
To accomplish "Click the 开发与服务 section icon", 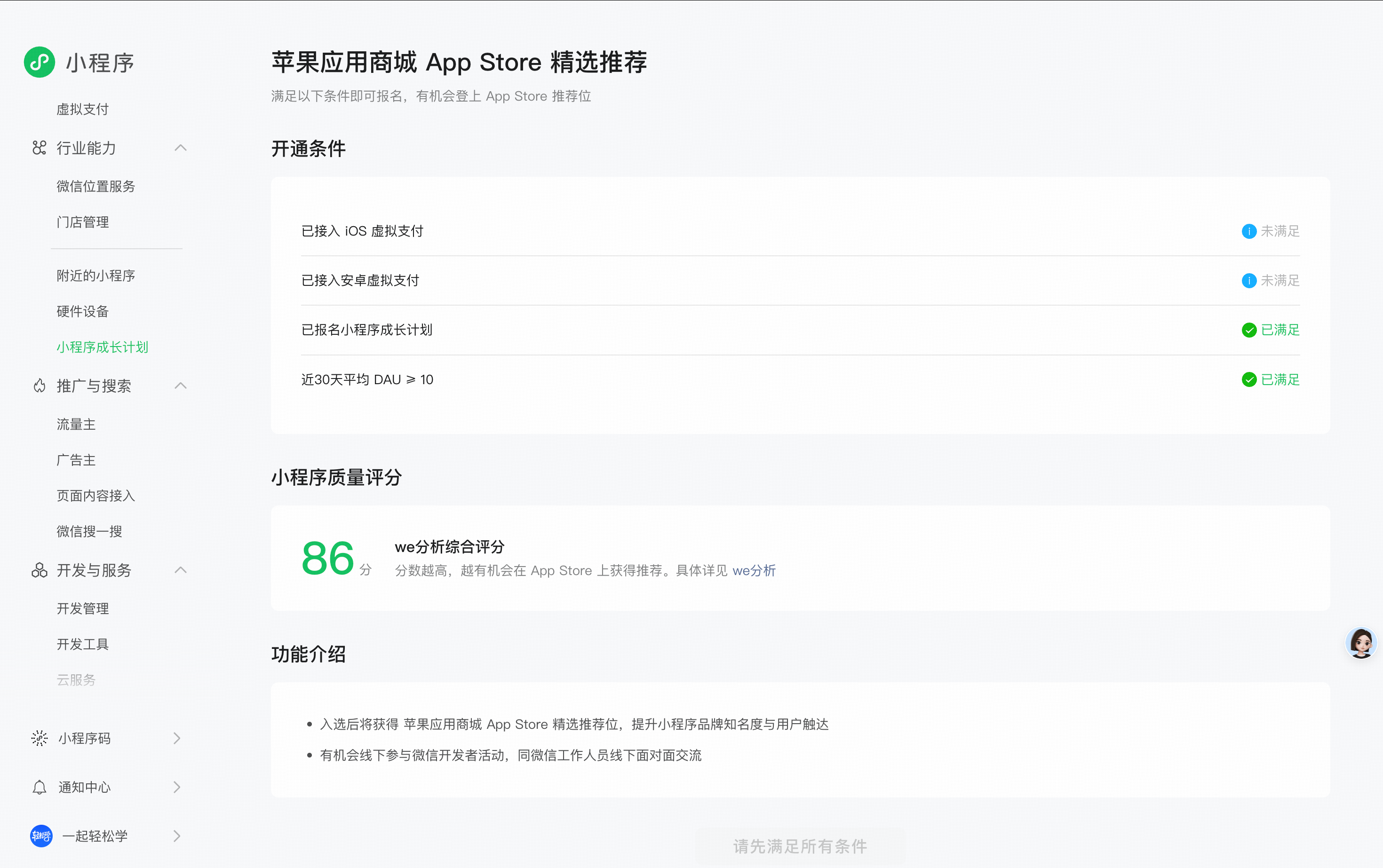I will 39,570.
